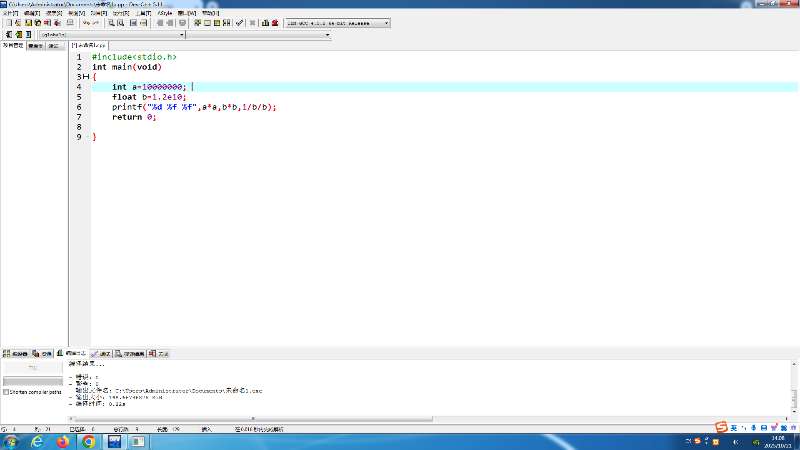Save all files using the toolbar icon
This screenshot has height=450, width=800.
(x=38, y=23)
